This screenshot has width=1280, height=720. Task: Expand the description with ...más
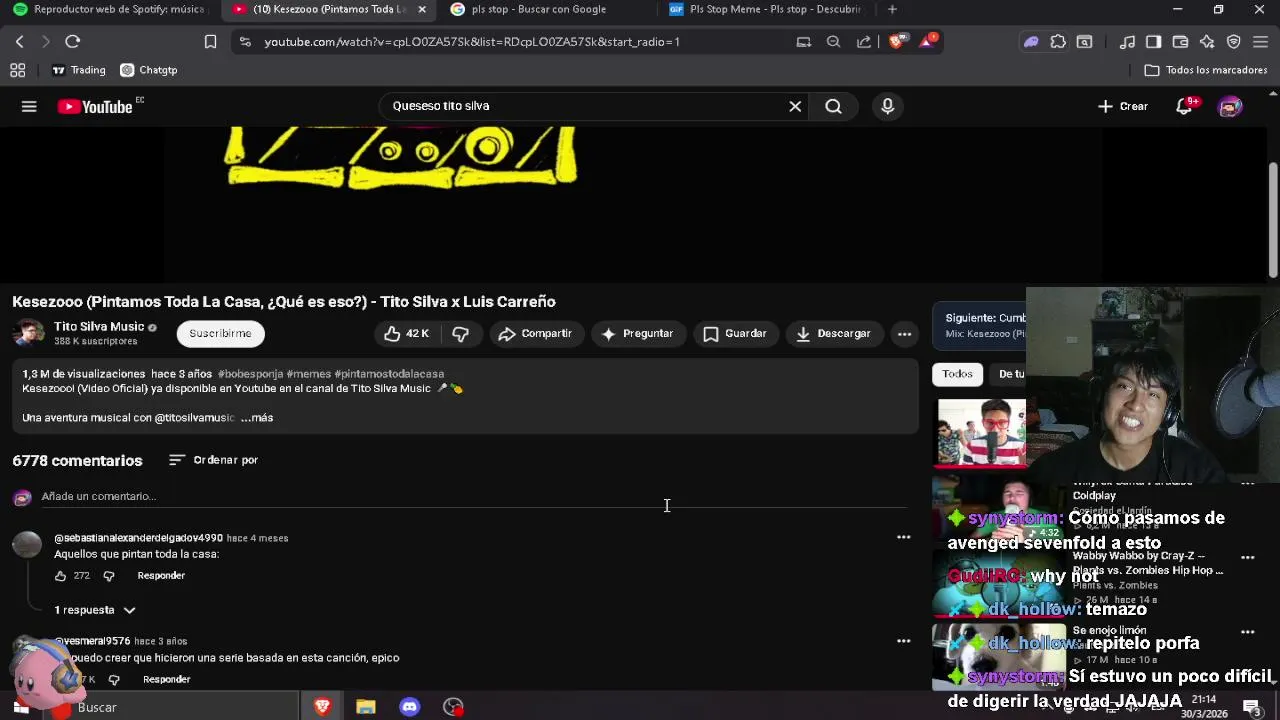coord(257,417)
